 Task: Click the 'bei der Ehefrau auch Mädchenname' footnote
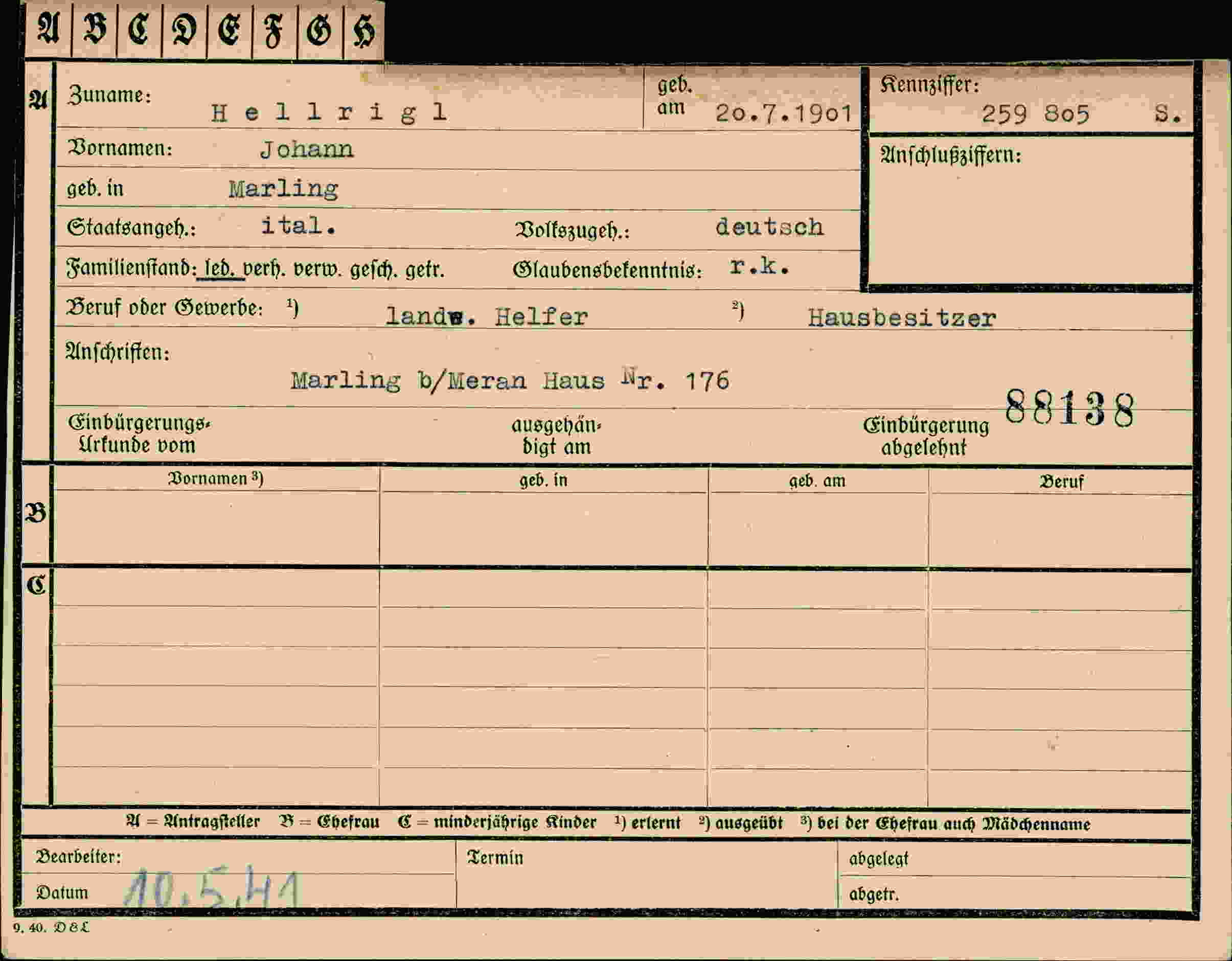(953, 824)
